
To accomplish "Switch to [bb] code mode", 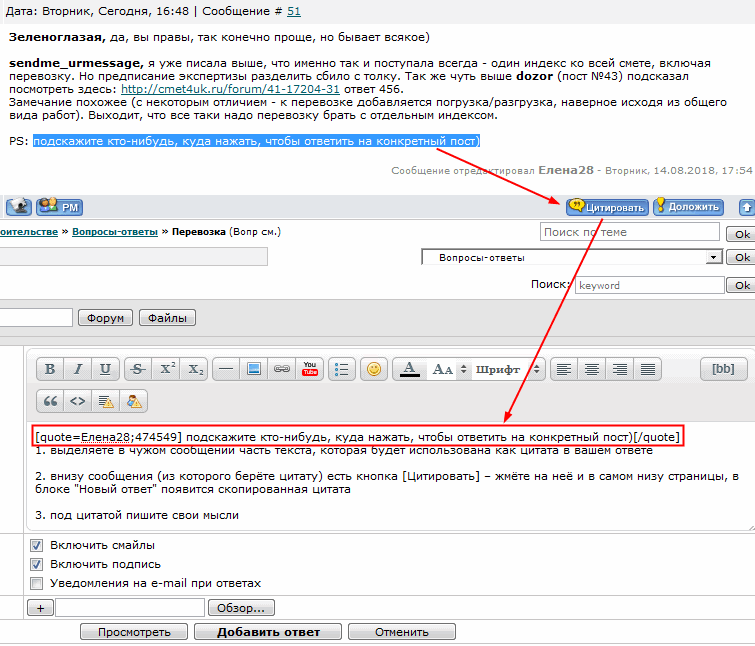I will tap(723, 369).
